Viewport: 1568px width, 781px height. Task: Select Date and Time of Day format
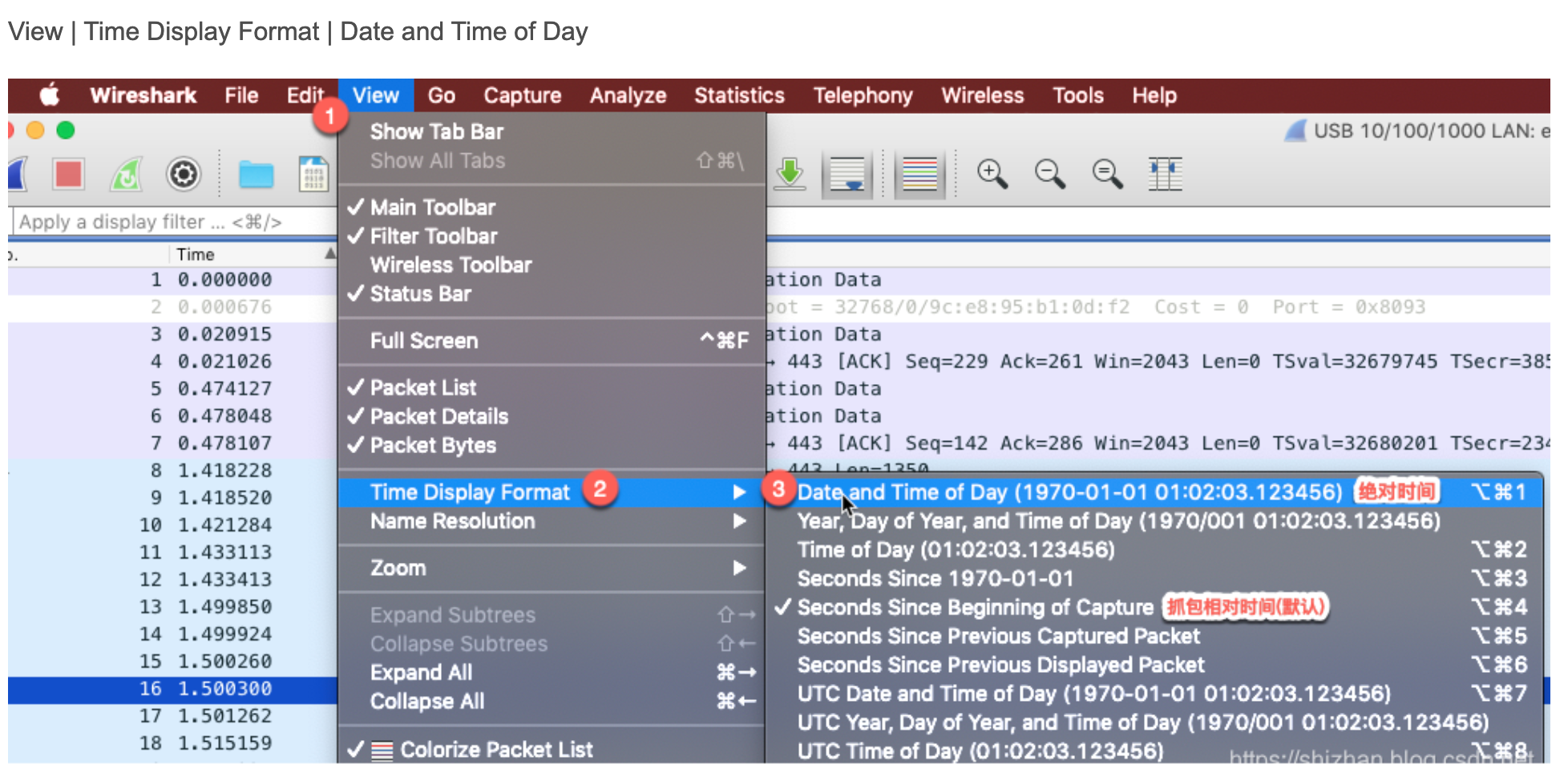[1154, 492]
